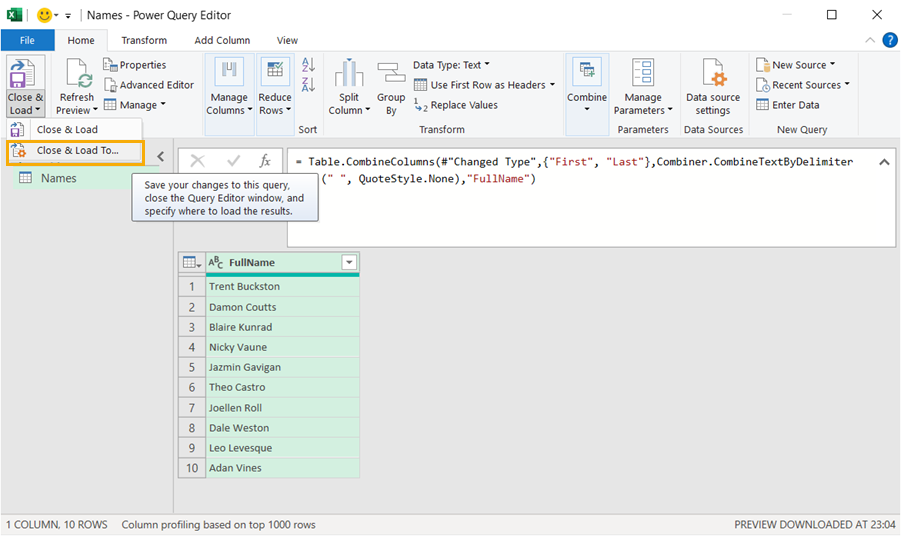Sort descending Z to A
The height and width of the screenshot is (536, 901).
click(309, 84)
